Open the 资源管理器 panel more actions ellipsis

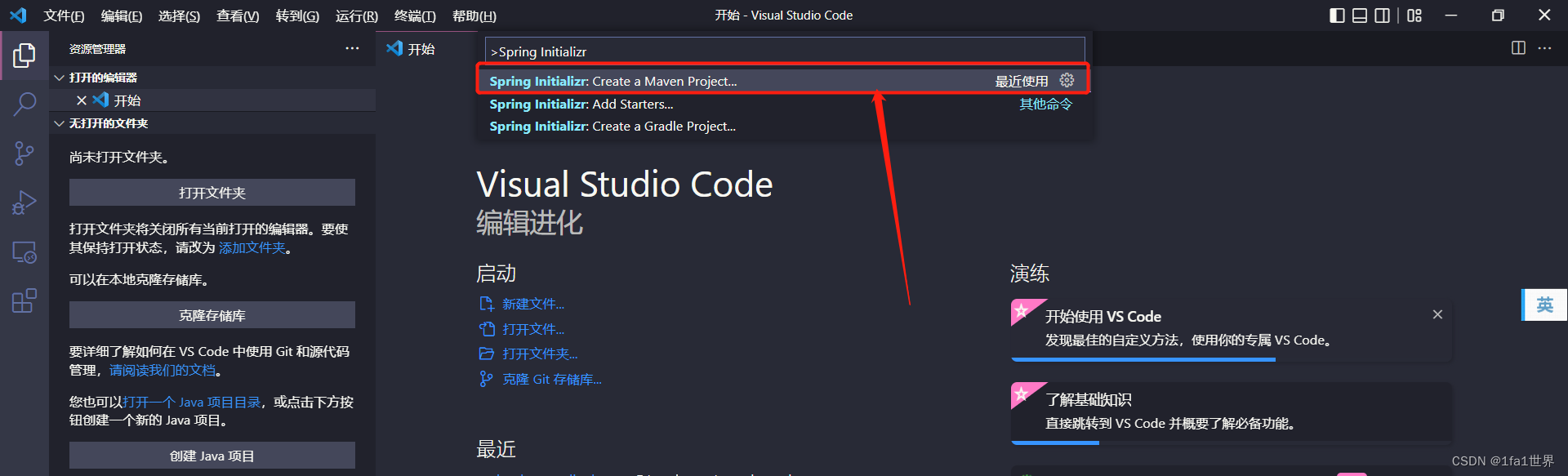pyautogui.click(x=352, y=48)
